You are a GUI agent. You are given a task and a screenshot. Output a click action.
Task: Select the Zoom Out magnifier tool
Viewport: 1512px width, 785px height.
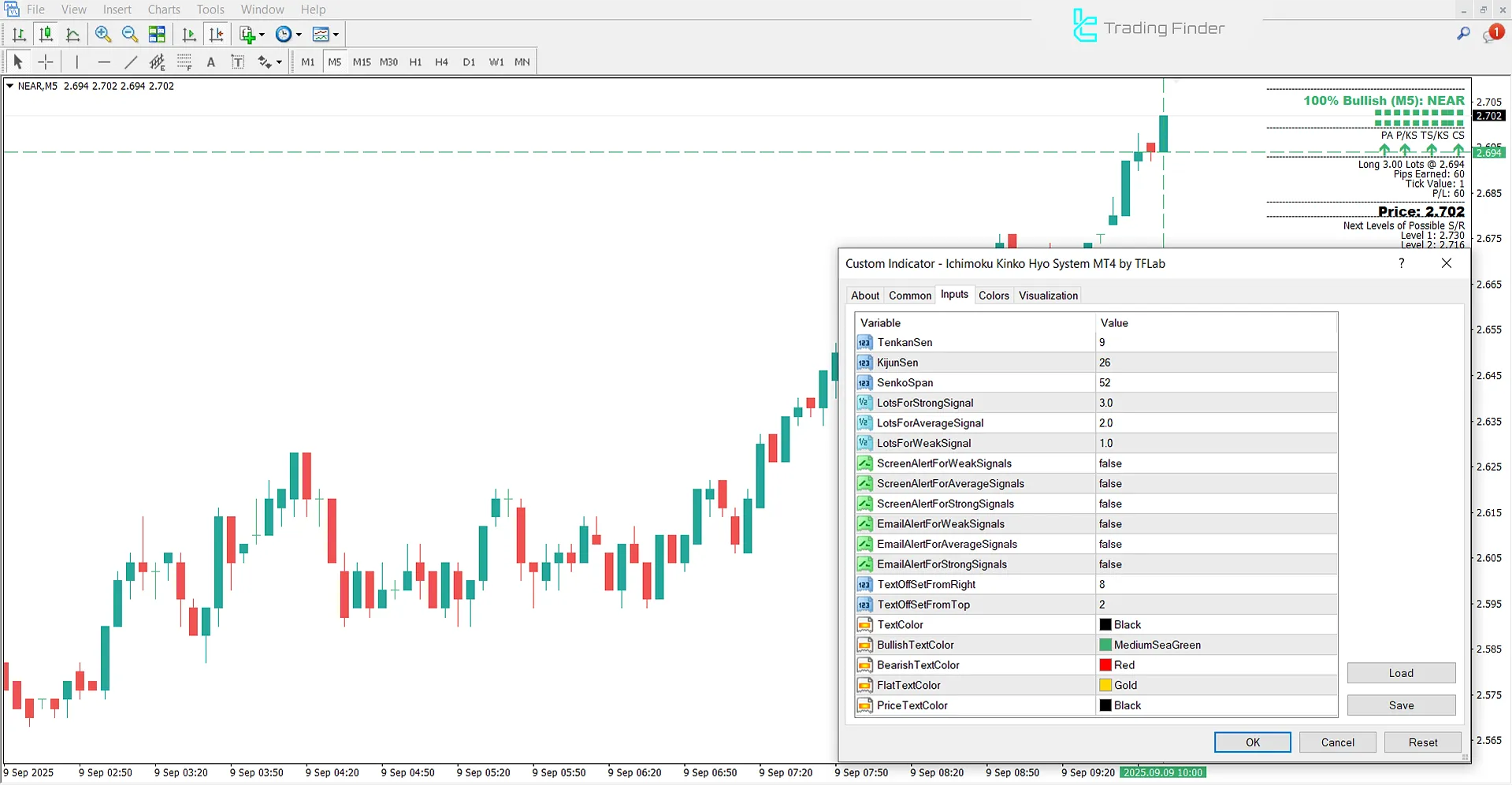click(130, 34)
